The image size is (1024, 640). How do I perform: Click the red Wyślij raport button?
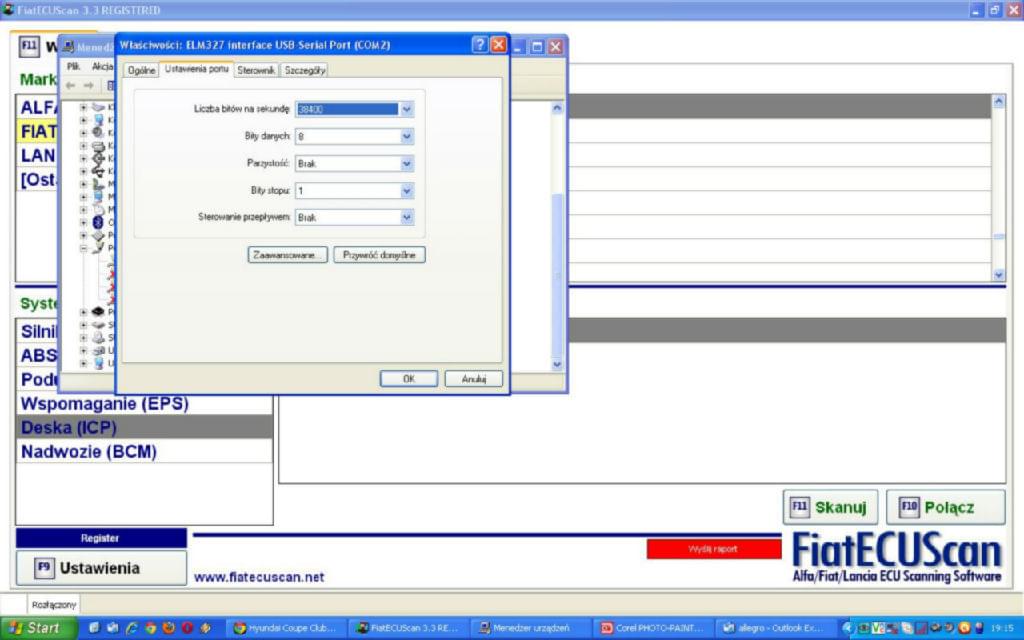(714, 549)
